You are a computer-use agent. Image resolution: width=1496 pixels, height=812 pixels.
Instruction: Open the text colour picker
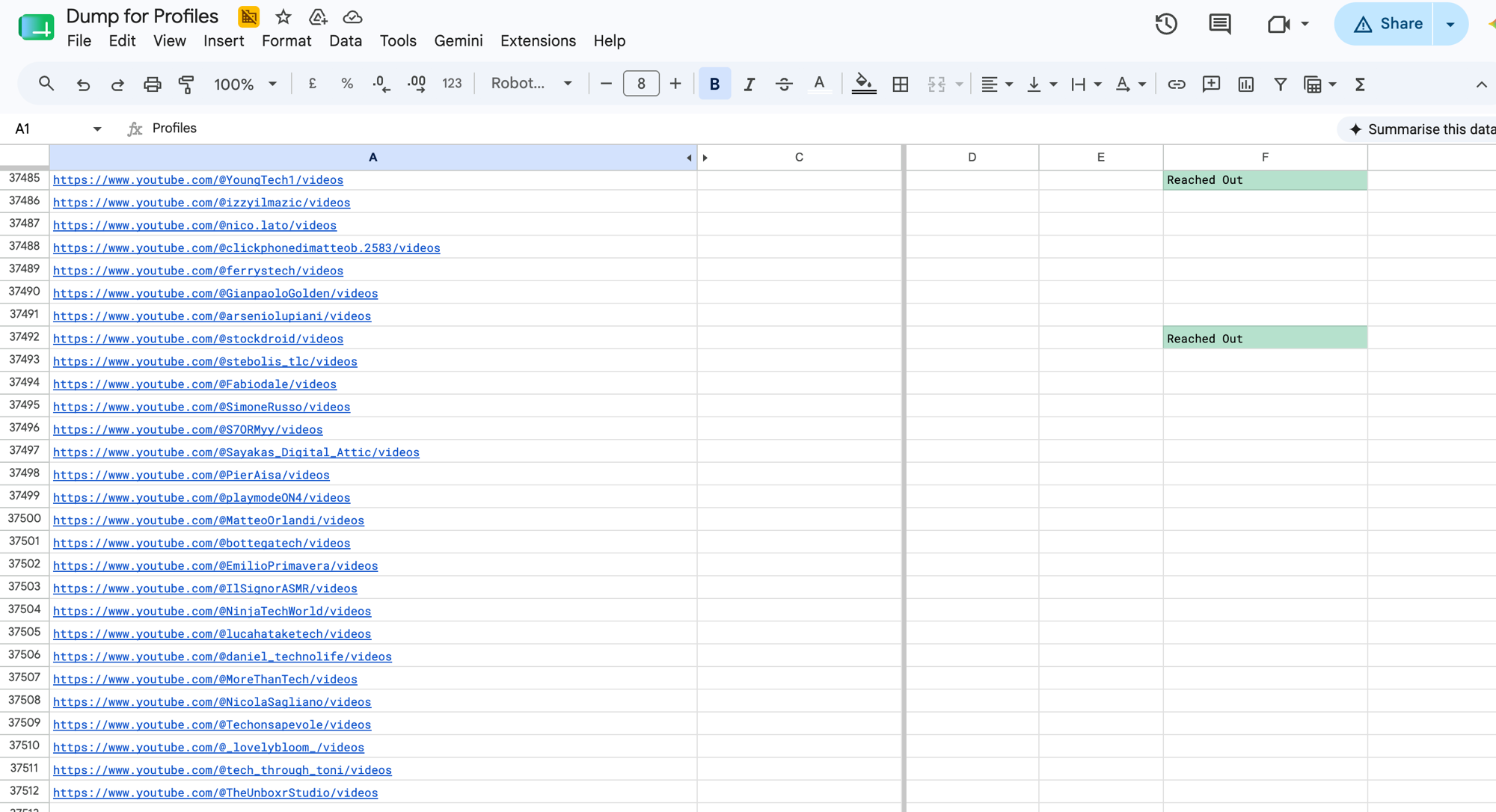[819, 84]
